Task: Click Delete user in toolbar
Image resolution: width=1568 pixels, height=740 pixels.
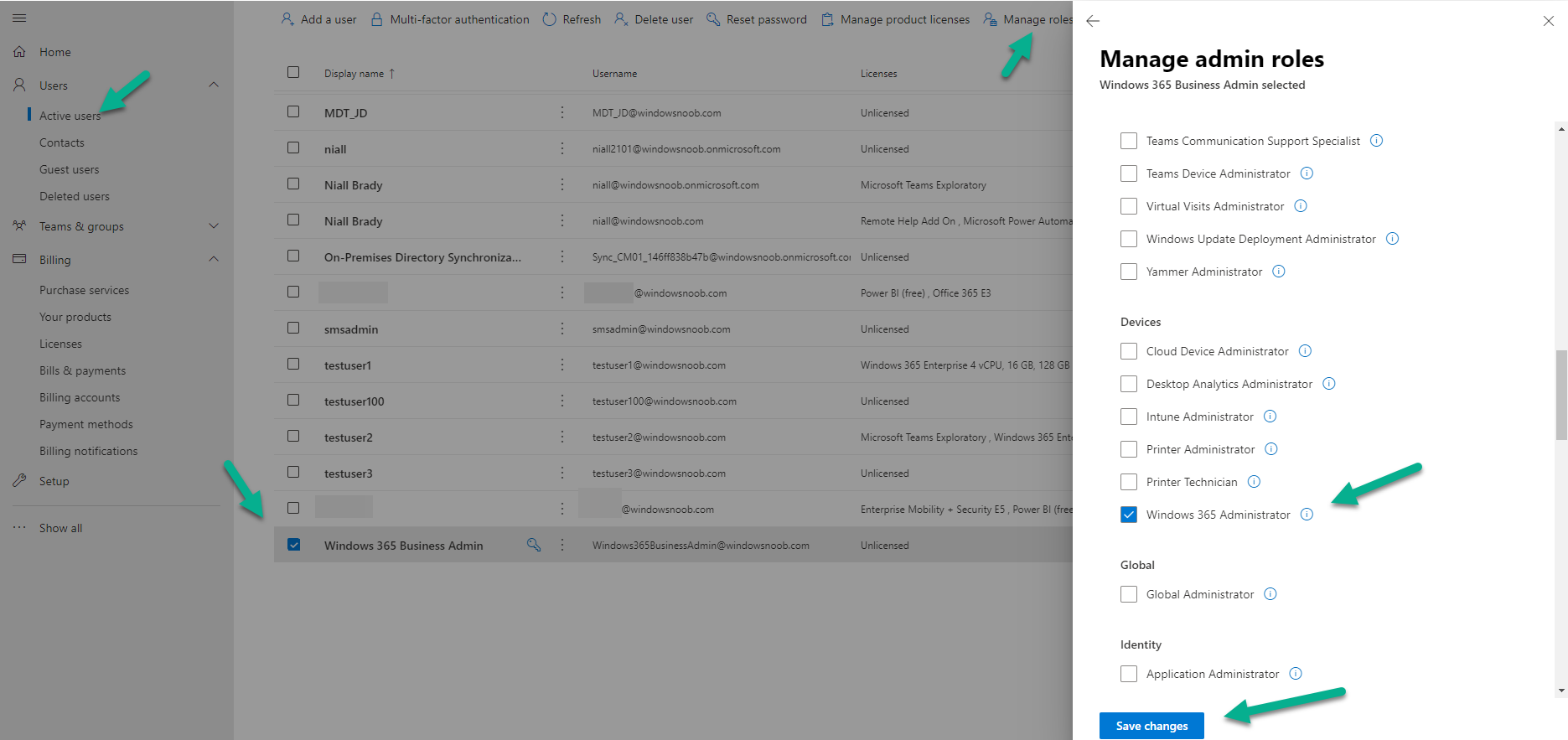Action: point(654,19)
